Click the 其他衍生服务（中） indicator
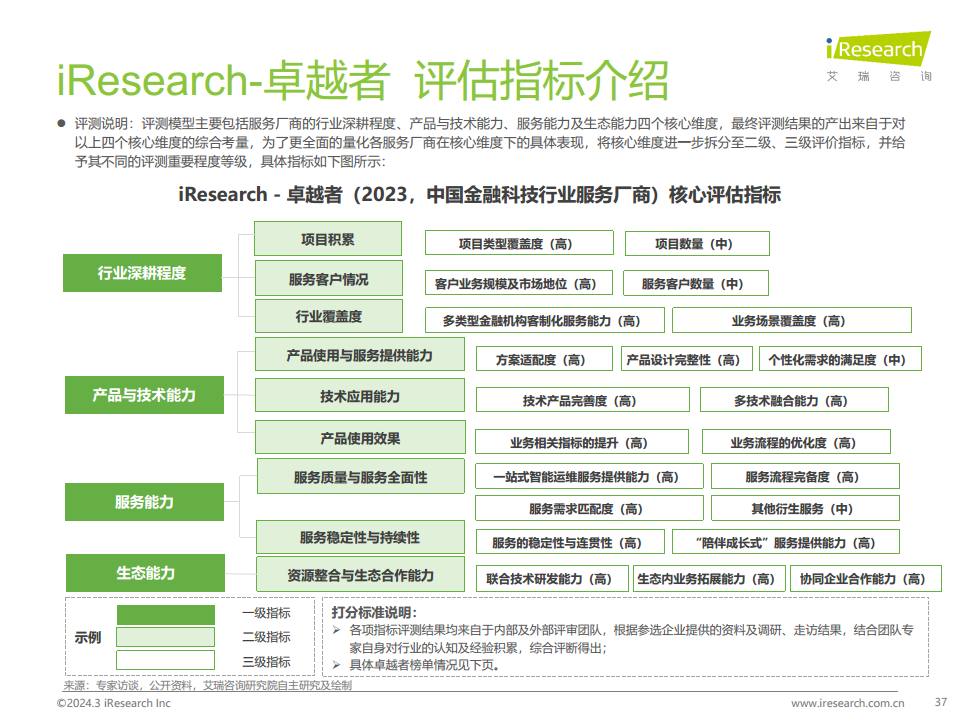Viewport: 960px width, 720px height. tap(804, 509)
